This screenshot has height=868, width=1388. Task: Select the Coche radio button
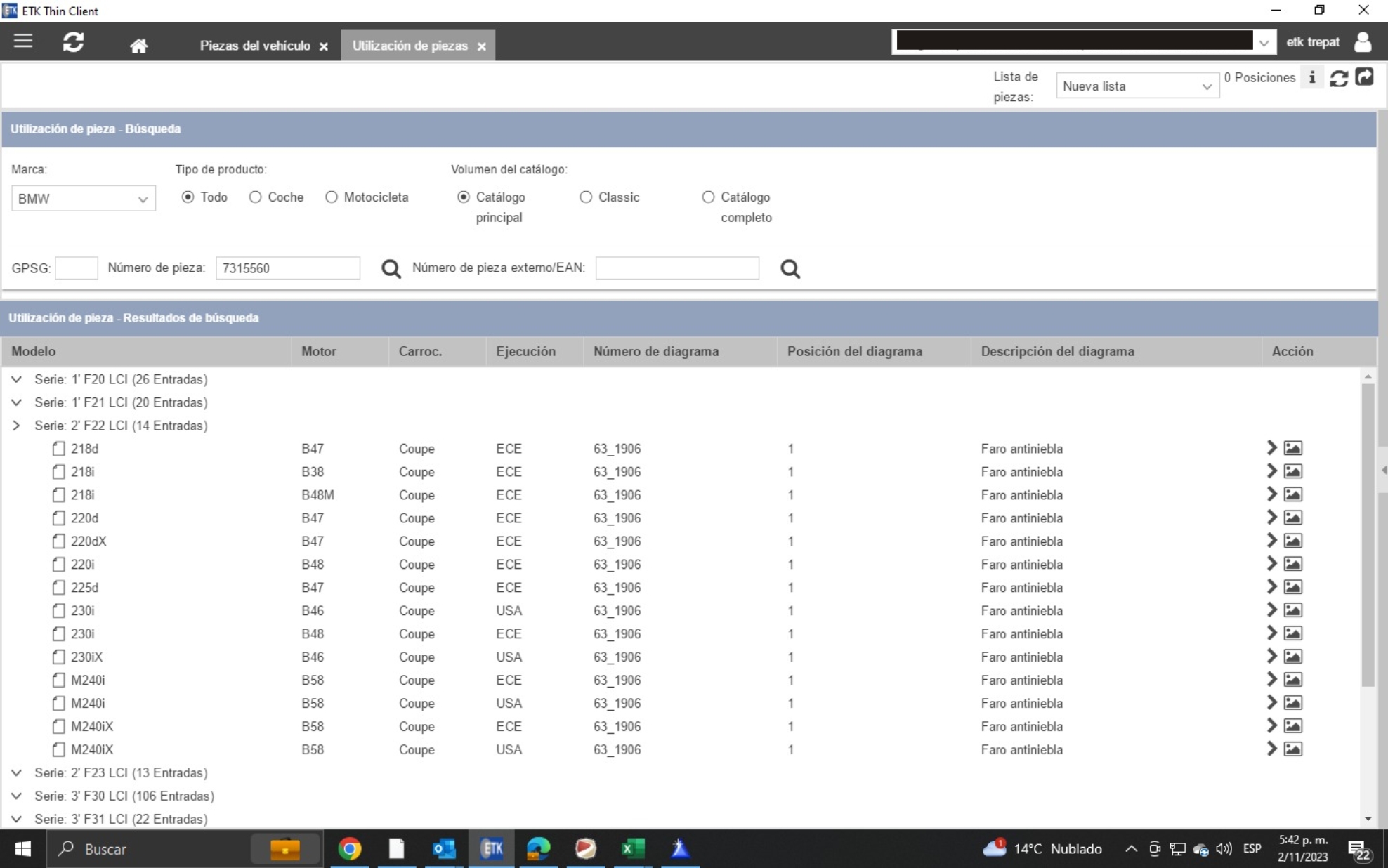click(x=256, y=197)
